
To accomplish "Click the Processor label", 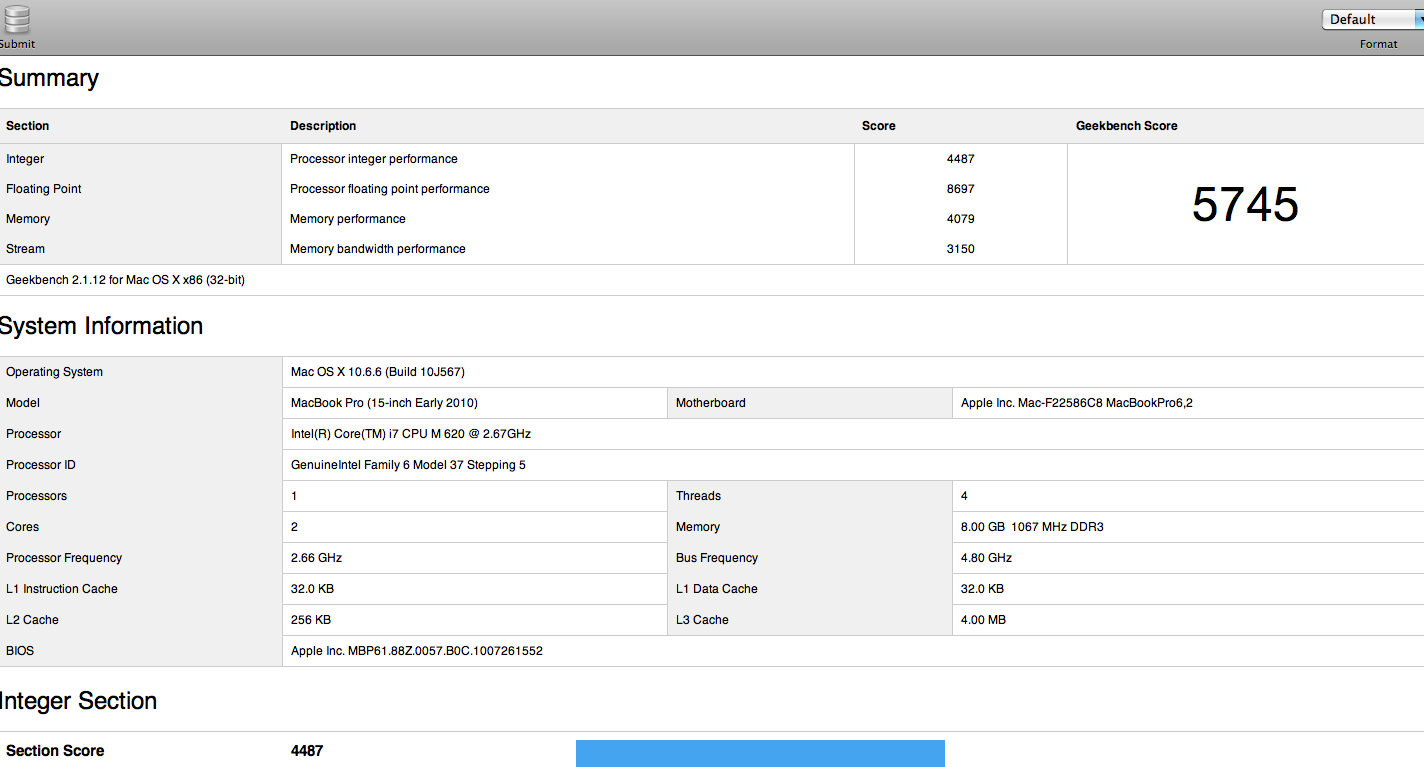I will tap(34, 434).
